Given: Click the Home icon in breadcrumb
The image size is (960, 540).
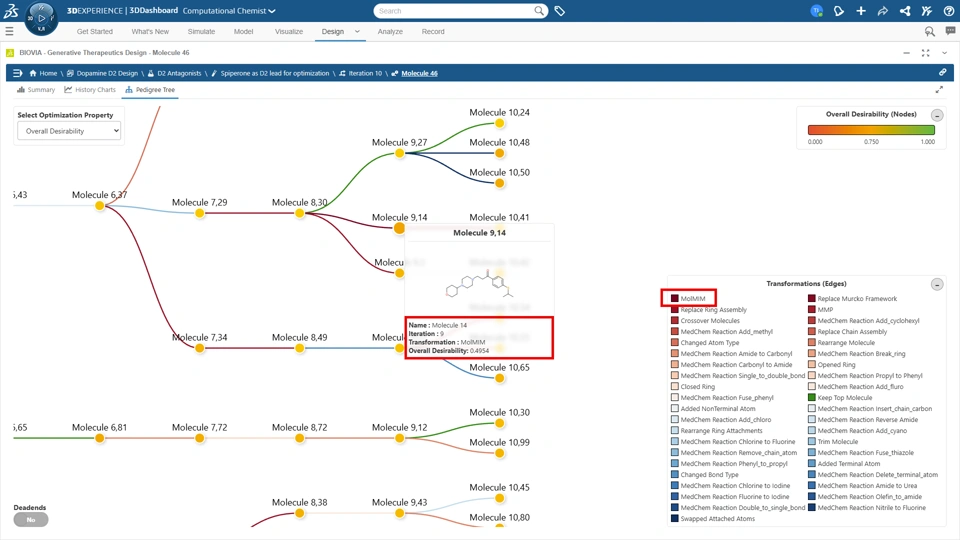Looking at the screenshot, I should point(33,73).
